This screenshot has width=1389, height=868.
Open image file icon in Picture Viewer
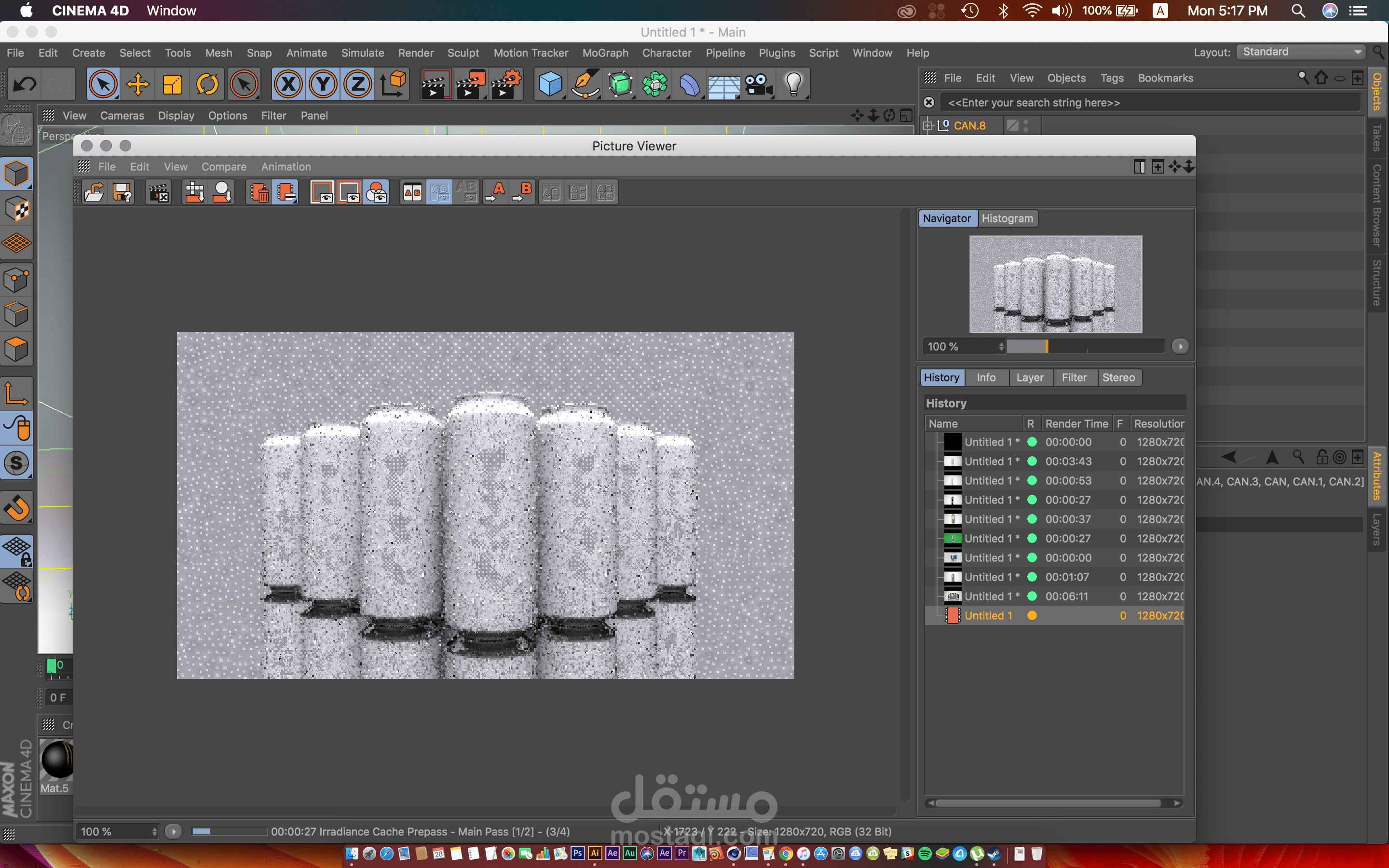point(94,192)
